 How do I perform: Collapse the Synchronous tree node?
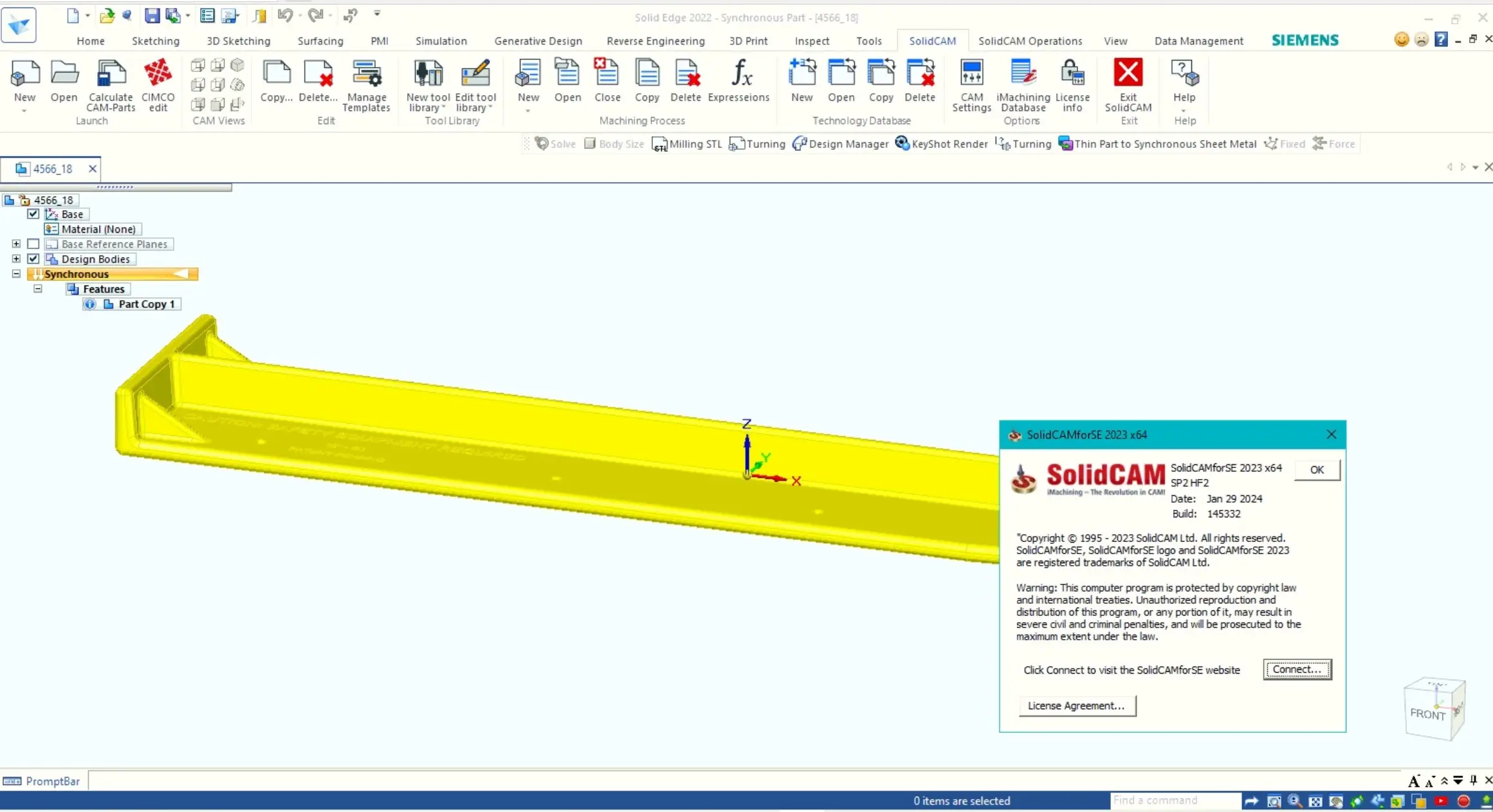click(x=16, y=274)
